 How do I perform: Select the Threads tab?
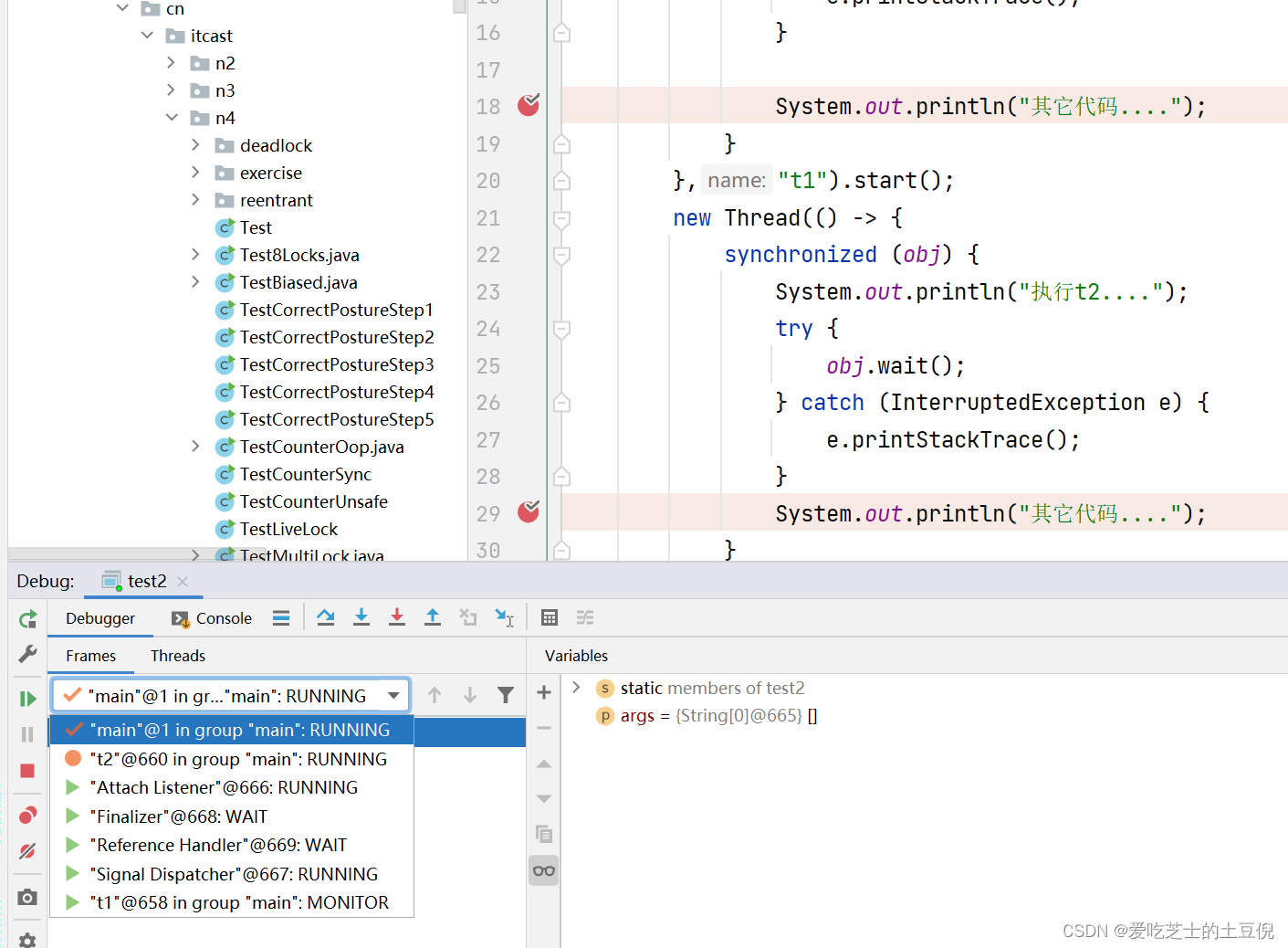(178, 656)
